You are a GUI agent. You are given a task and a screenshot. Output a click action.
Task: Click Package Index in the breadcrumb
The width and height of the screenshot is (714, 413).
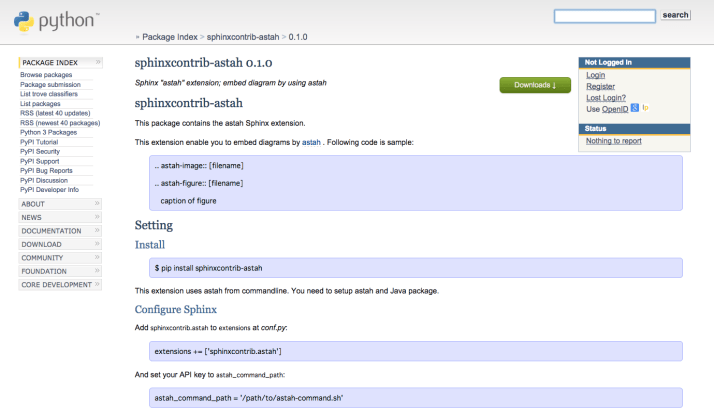pos(169,37)
